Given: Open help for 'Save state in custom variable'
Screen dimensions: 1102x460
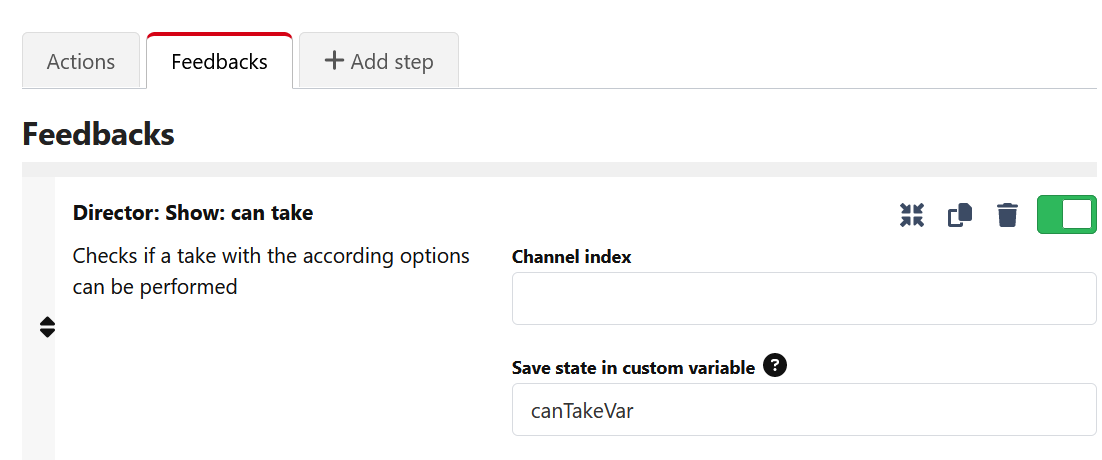Looking at the screenshot, I should 775,366.
